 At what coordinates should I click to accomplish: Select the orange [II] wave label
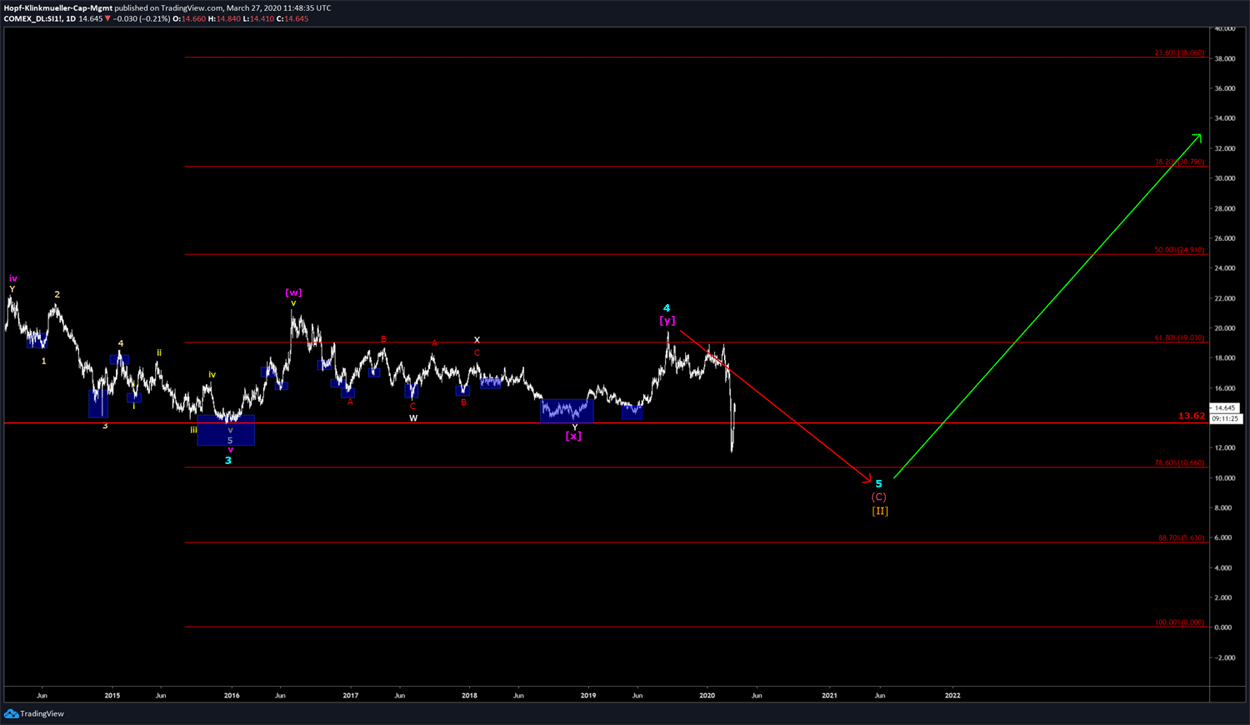pos(879,510)
